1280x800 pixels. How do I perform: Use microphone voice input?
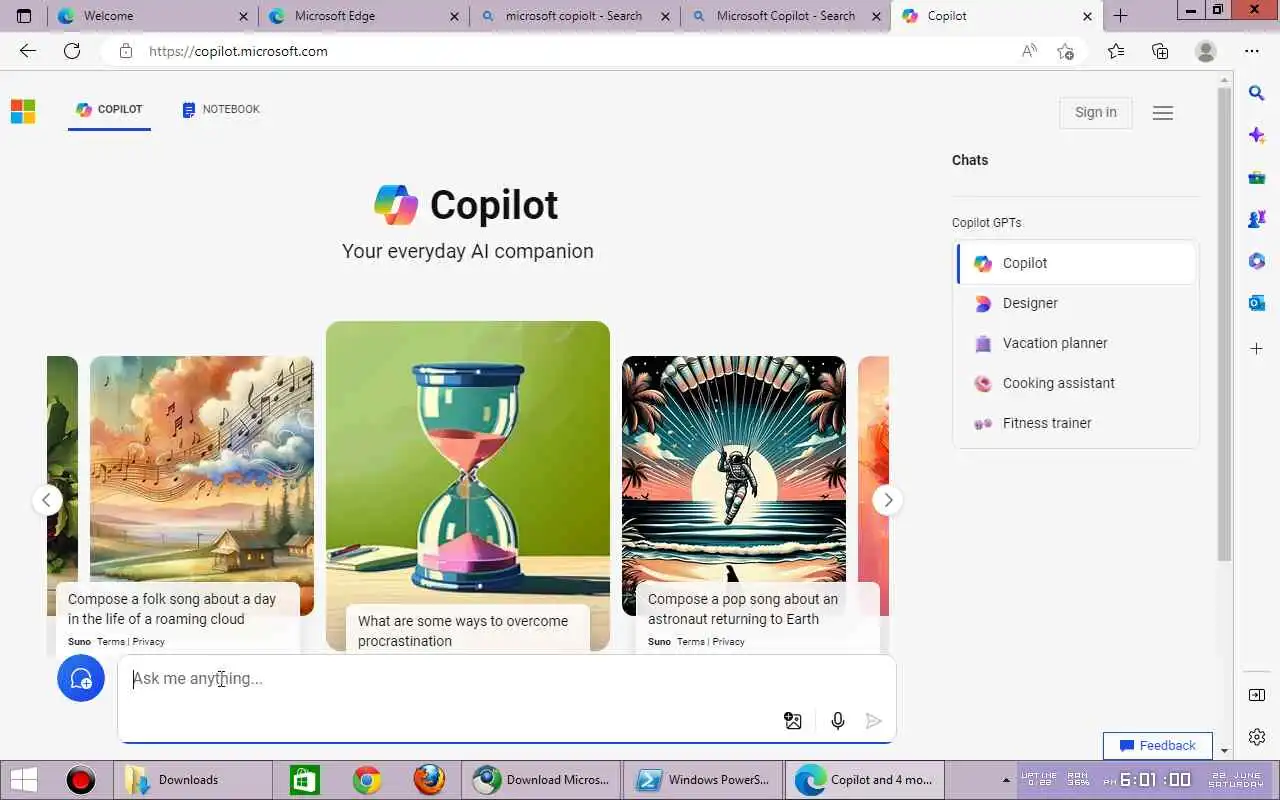tap(838, 720)
